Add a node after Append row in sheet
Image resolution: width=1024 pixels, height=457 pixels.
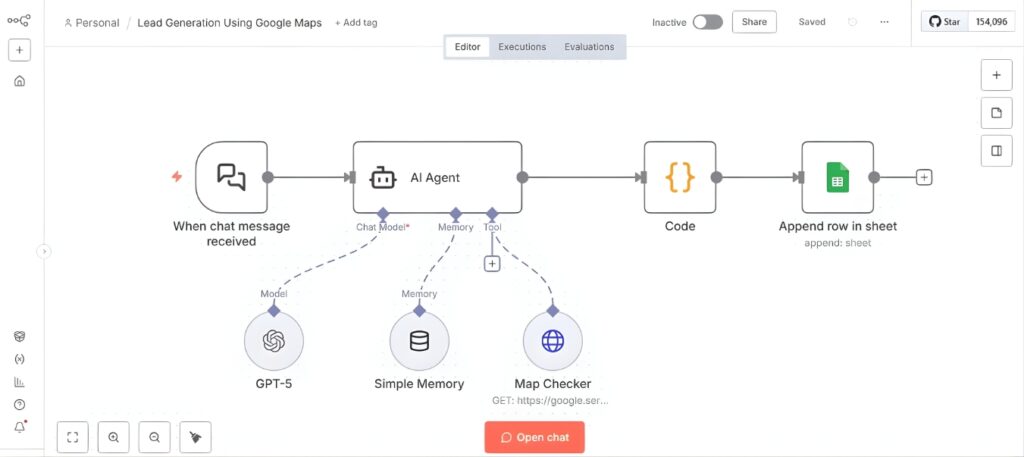click(924, 177)
